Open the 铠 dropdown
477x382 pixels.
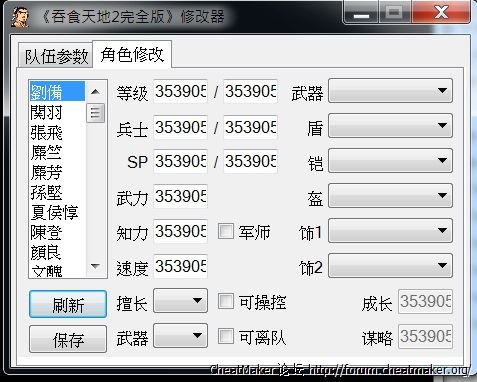(390, 161)
